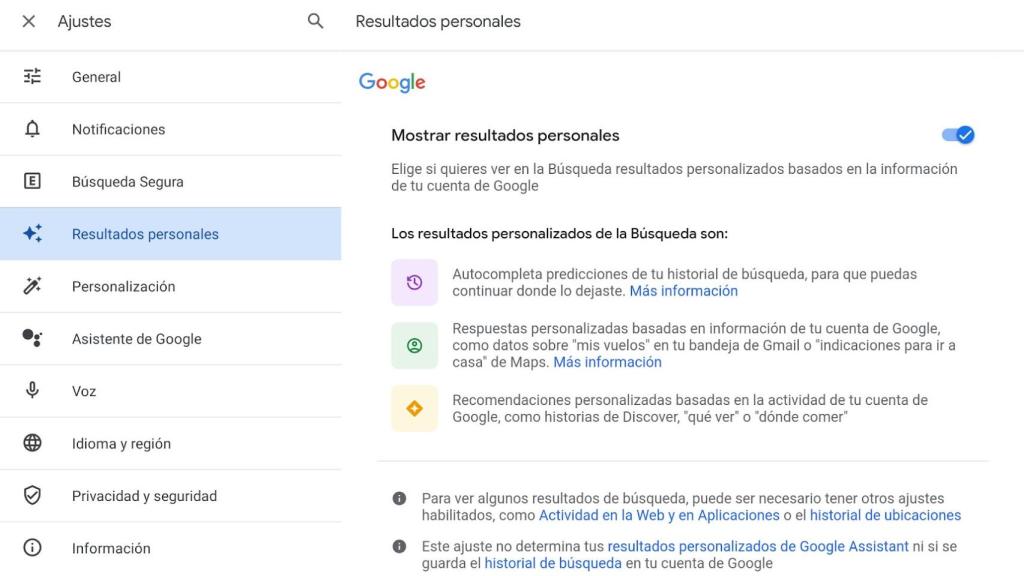Click the Notificaciones bell icon
1024x576 pixels.
tap(32, 129)
